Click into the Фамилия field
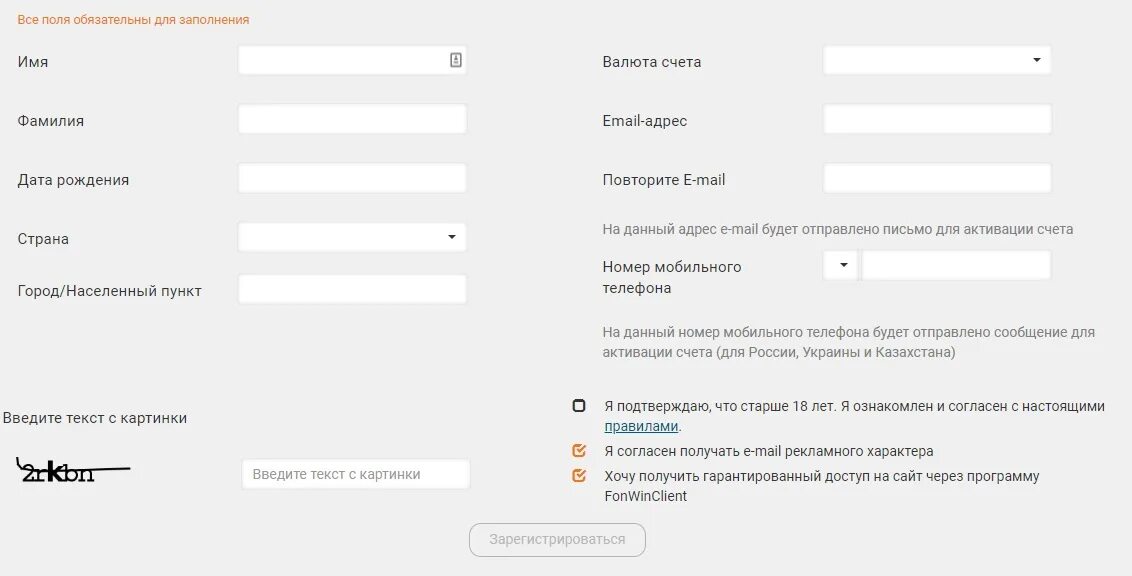 [352, 119]
